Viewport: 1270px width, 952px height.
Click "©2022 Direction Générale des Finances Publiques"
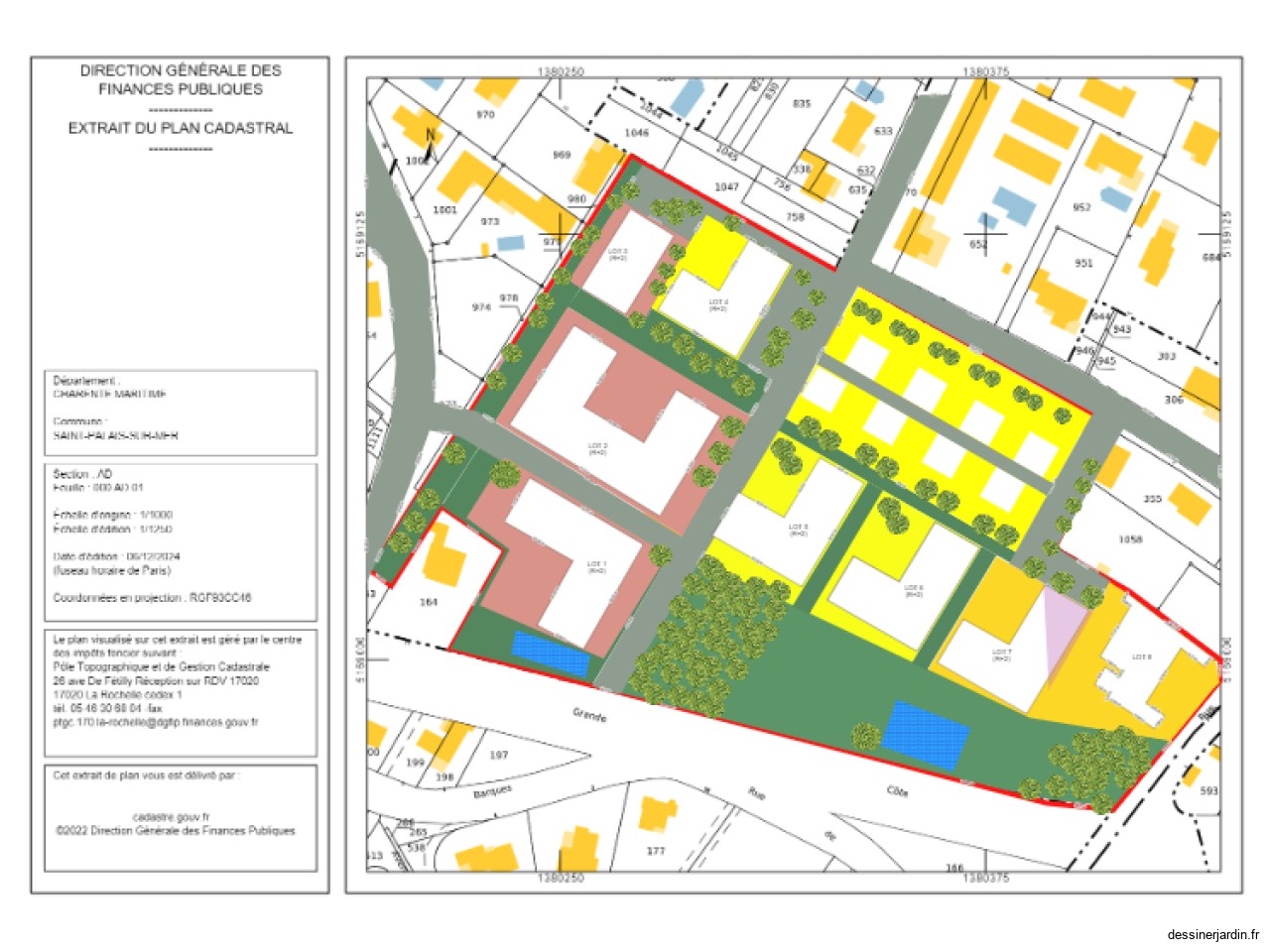175,831
